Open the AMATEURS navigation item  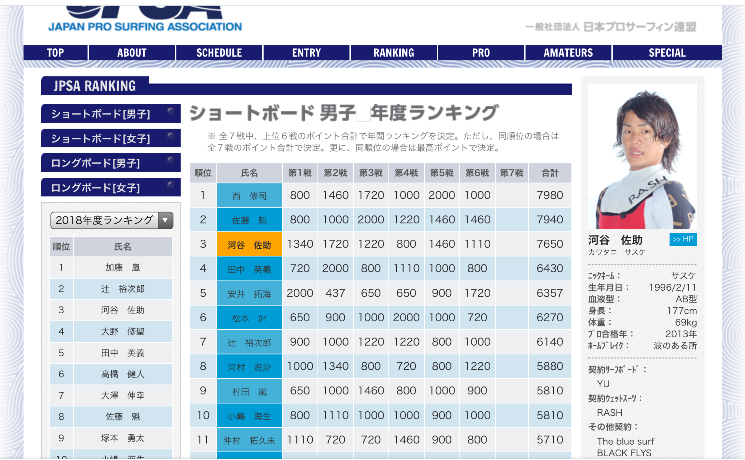point(568,53)
